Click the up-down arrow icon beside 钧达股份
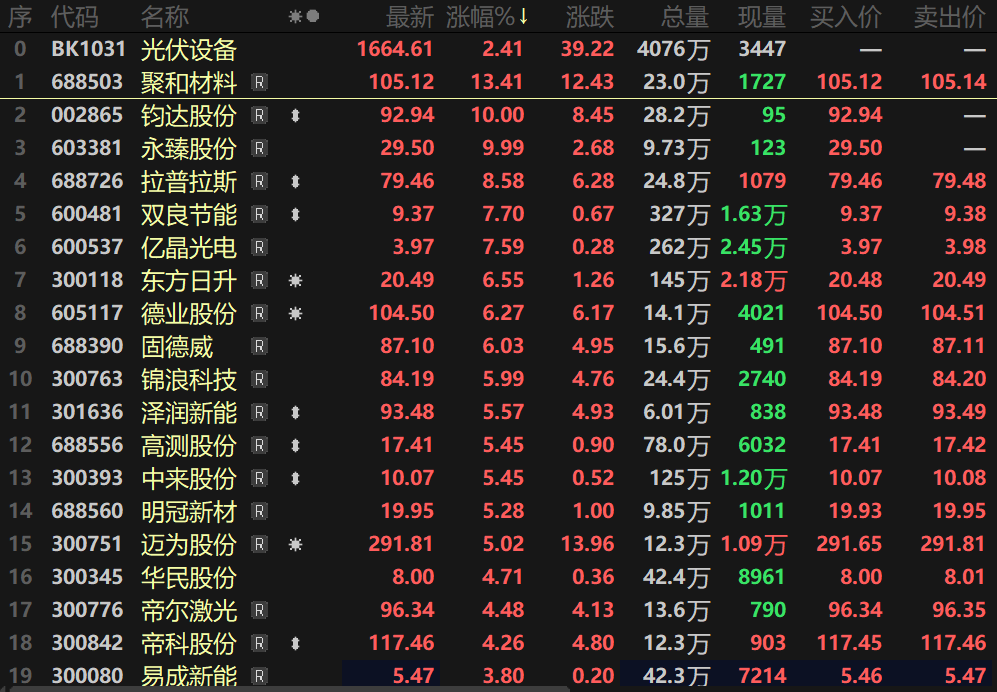The width and height of the screenshot is (997, 692). pyautogui.click(x=295, y=115)
